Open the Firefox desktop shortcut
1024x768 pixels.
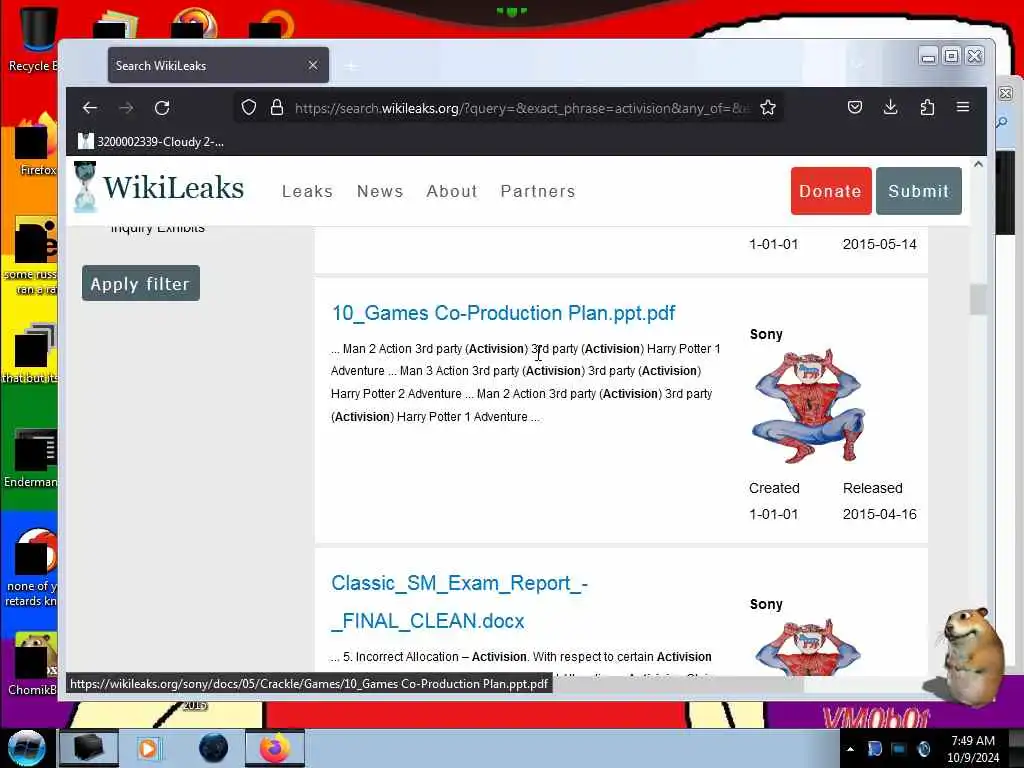34,145
